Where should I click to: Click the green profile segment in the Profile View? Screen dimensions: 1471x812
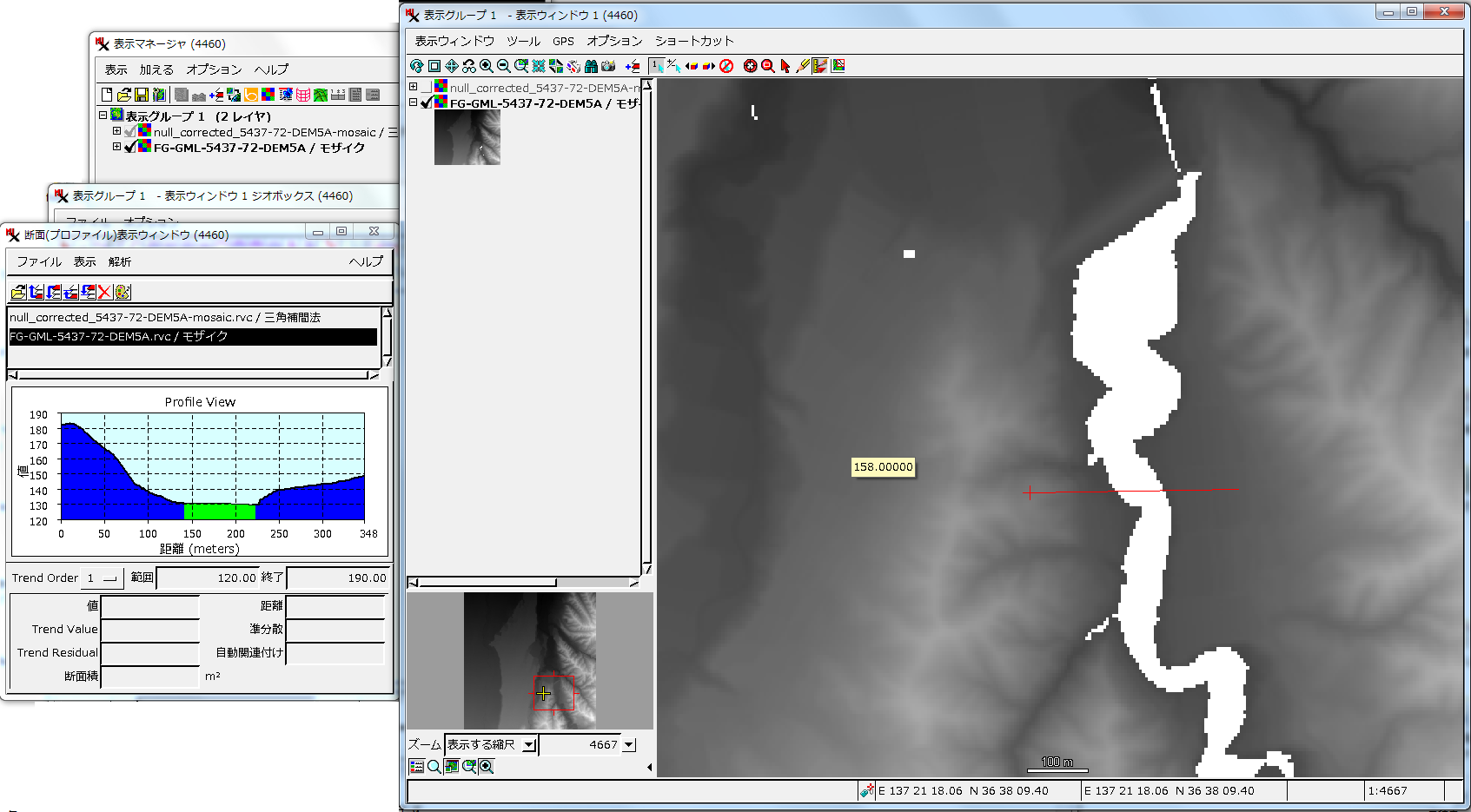(x=219, y=512)
